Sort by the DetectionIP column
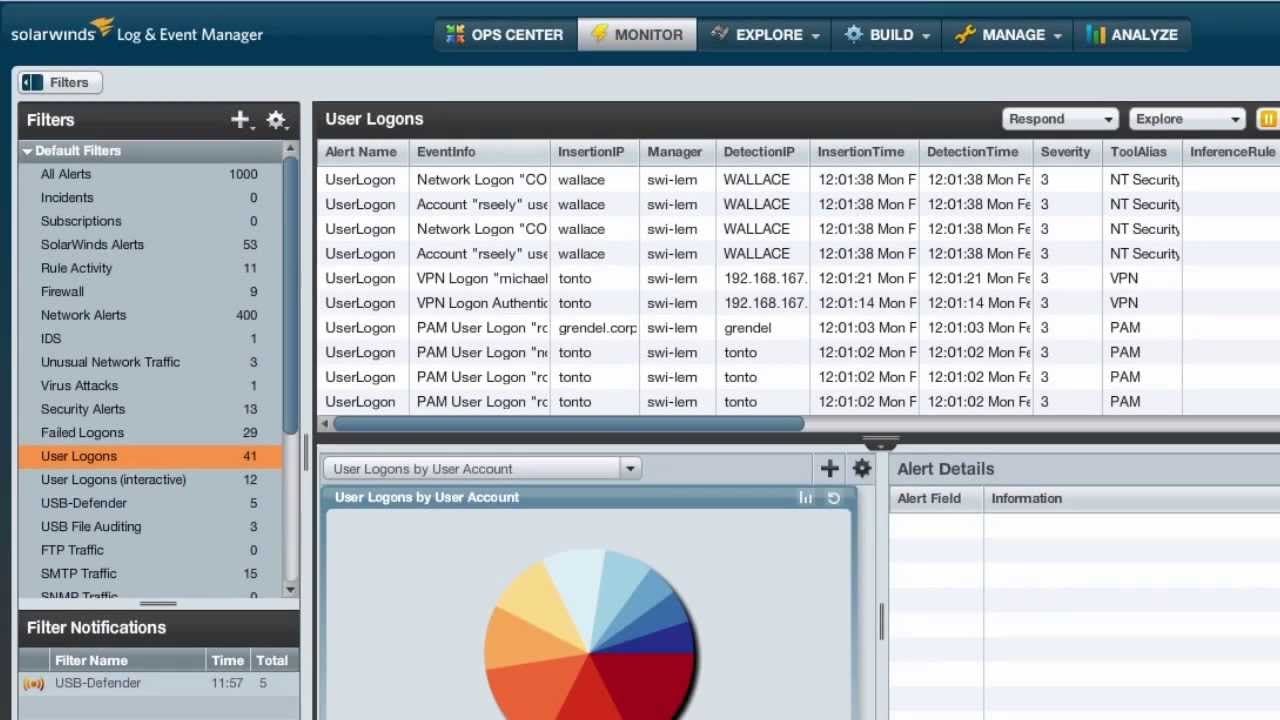1280x720 pixels. (763, 152)
